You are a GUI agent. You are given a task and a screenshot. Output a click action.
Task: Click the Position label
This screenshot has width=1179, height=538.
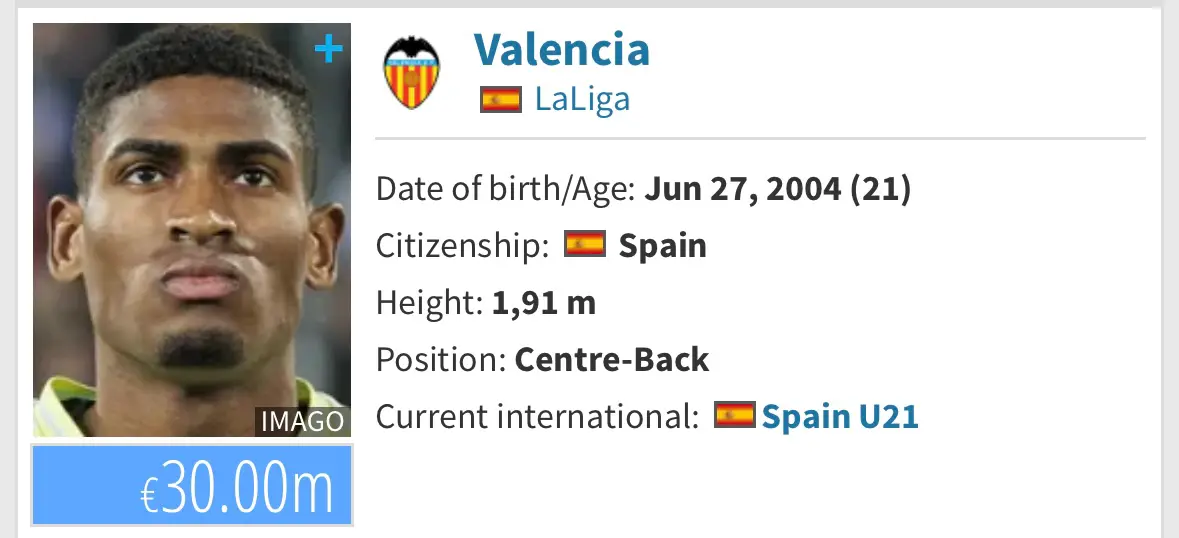[441, 360]
